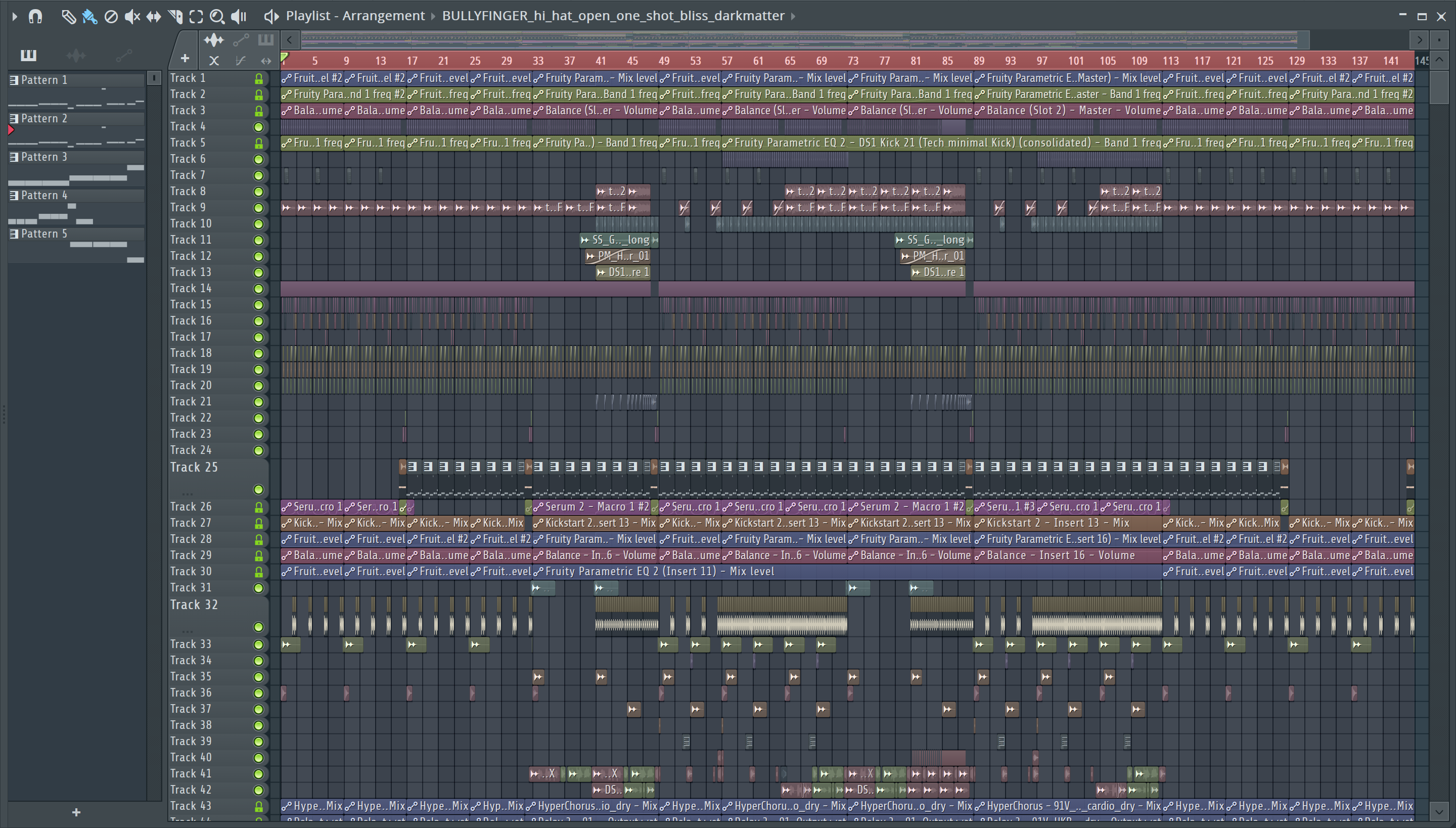Screen dimensions: 1456x828
Task: Click the crossfade X icon
Action: click(x=214, y=60)
